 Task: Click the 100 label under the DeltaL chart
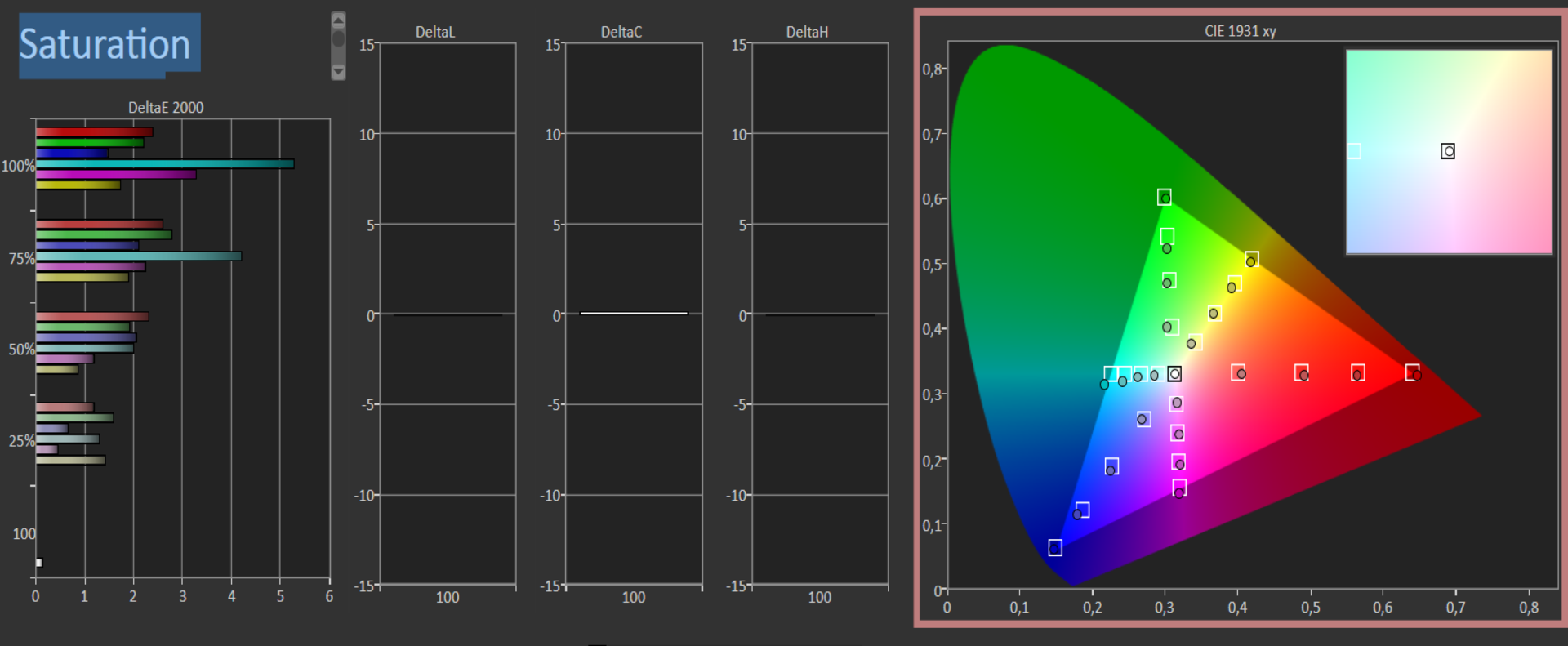point(448,597)
